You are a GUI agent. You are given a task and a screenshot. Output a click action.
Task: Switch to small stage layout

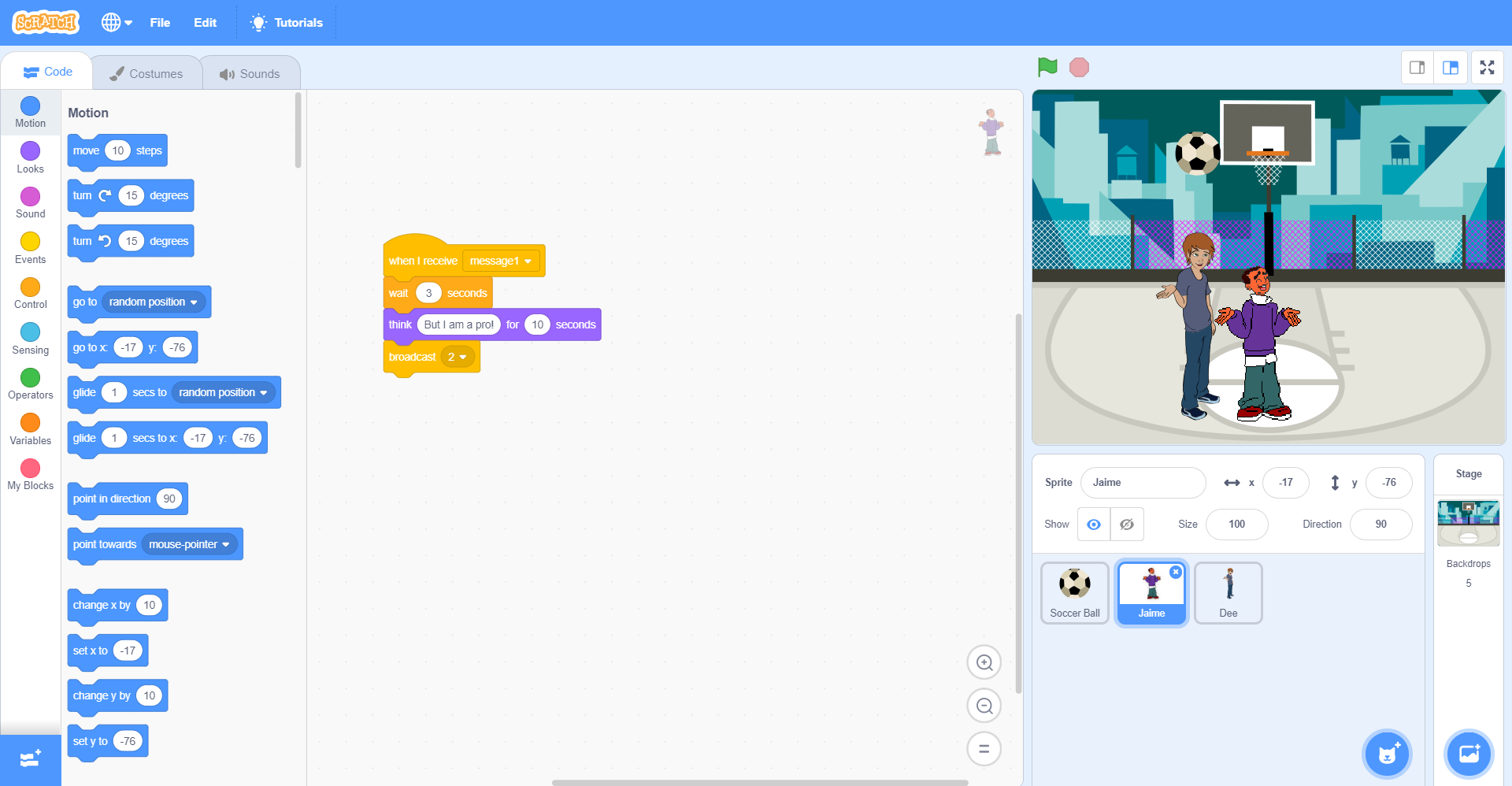1417,68
